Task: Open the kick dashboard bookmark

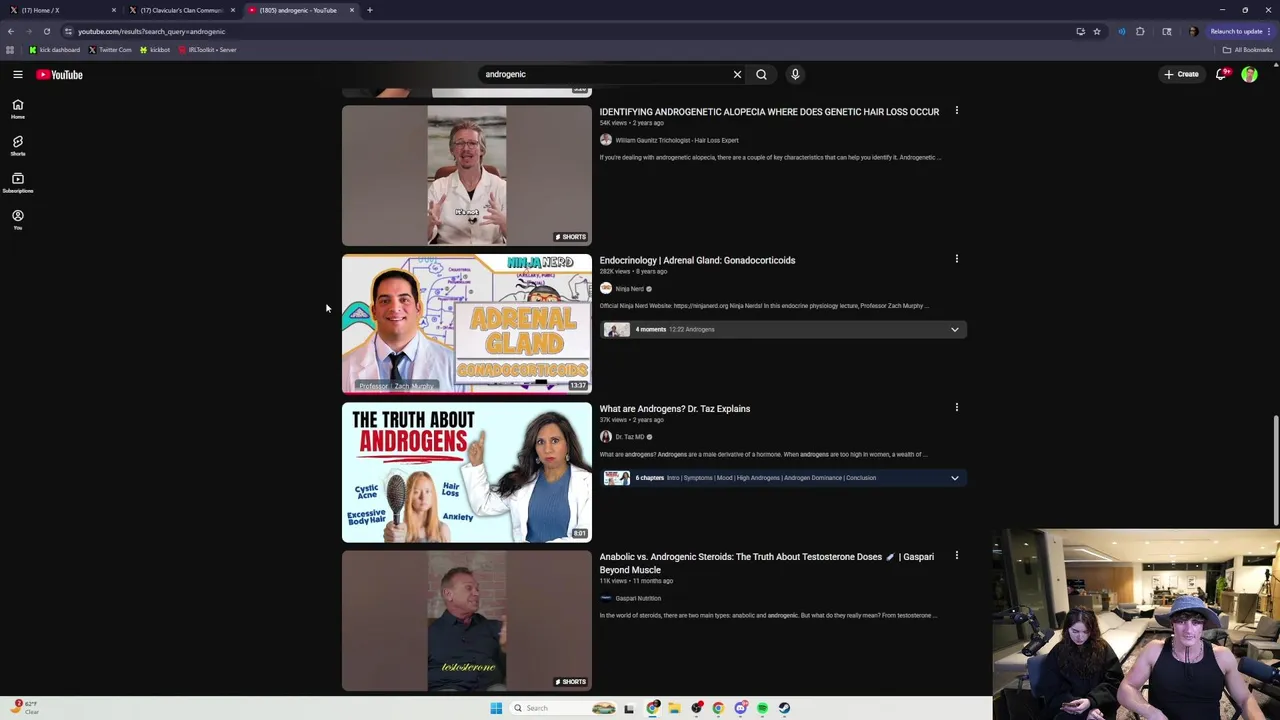Action: pos(54,50)
